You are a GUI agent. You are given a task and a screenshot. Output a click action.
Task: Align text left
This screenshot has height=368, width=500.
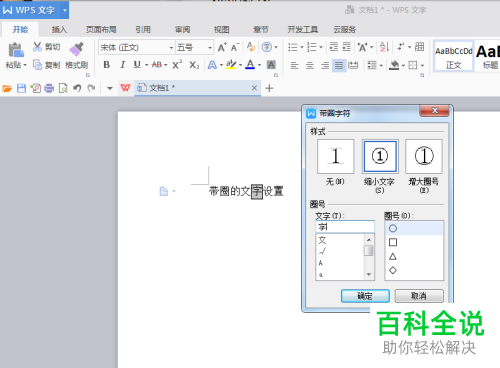pos(294,65)
